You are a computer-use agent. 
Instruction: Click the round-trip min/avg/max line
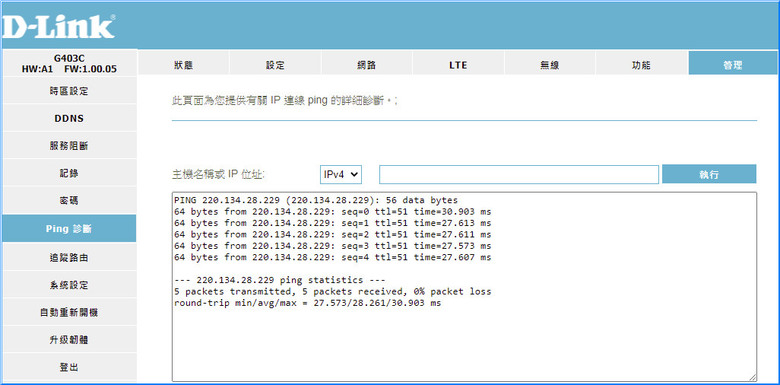pos(307,303)
